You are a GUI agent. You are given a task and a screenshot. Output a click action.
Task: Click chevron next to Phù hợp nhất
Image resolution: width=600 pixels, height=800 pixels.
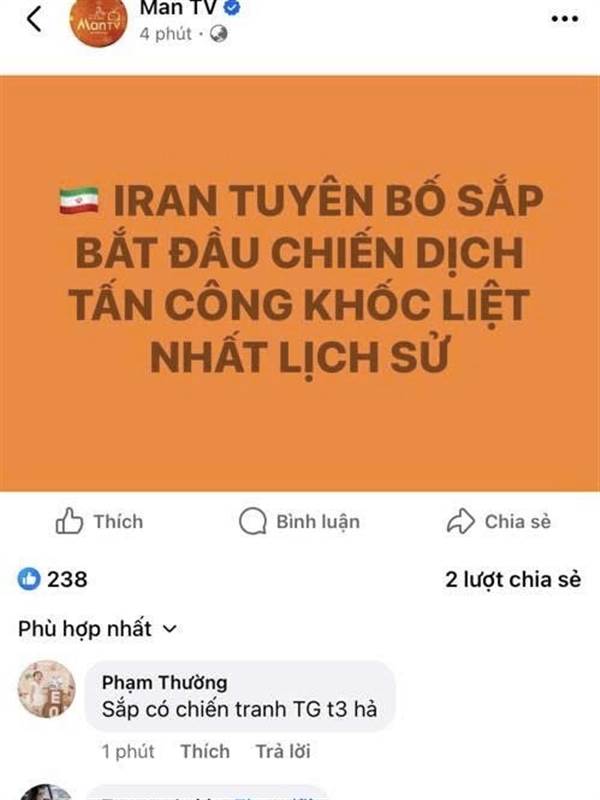click(169, 629)
